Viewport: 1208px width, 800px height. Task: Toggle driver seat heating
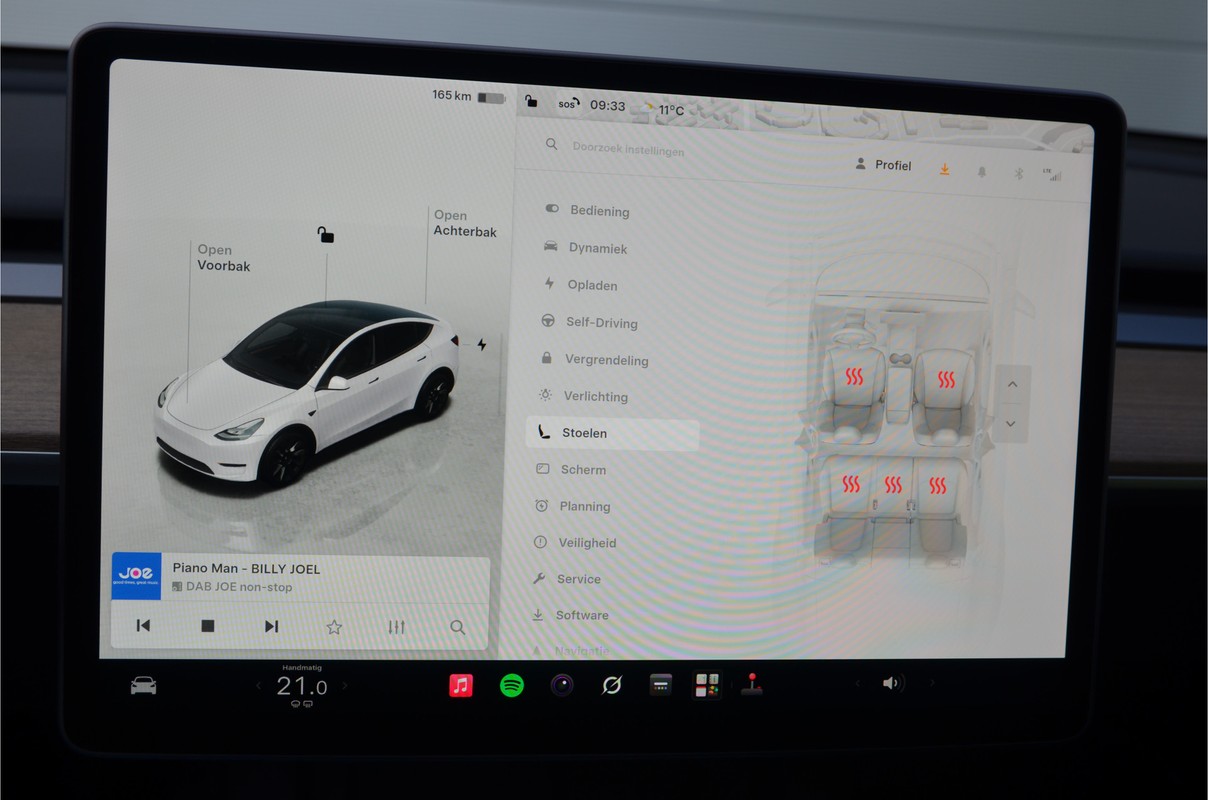853,377
